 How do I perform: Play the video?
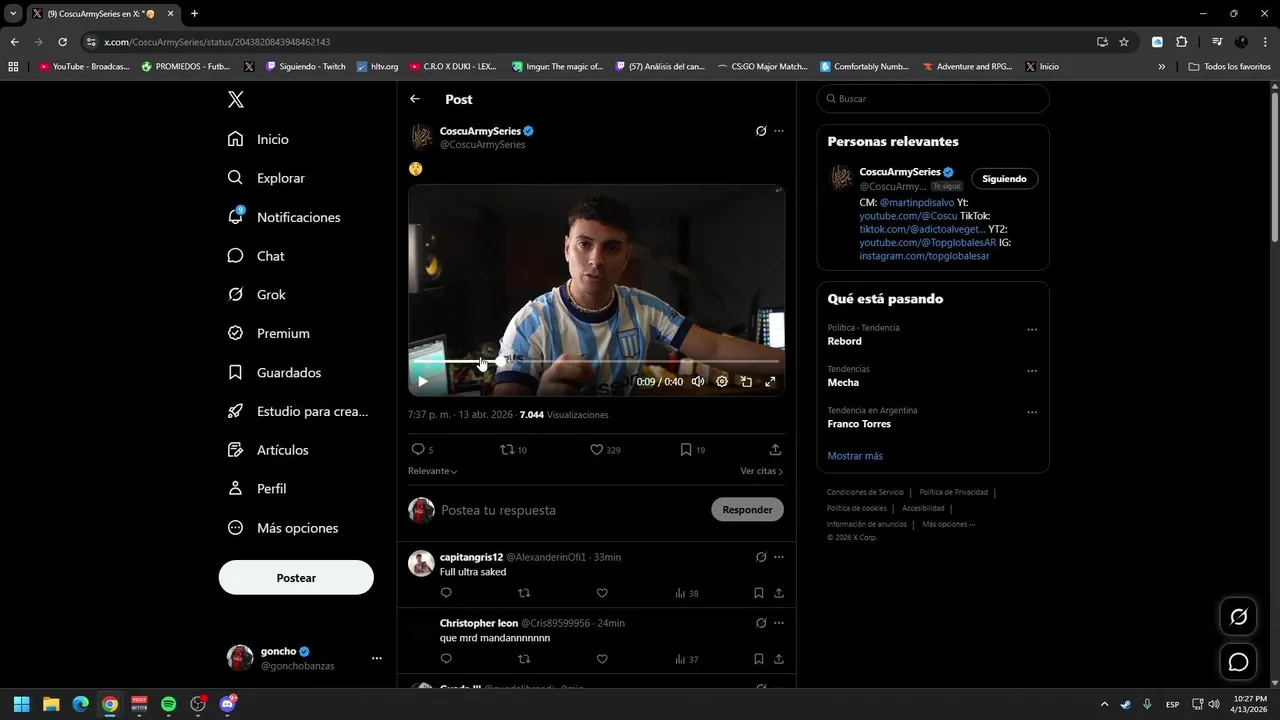tap(423, 381)
